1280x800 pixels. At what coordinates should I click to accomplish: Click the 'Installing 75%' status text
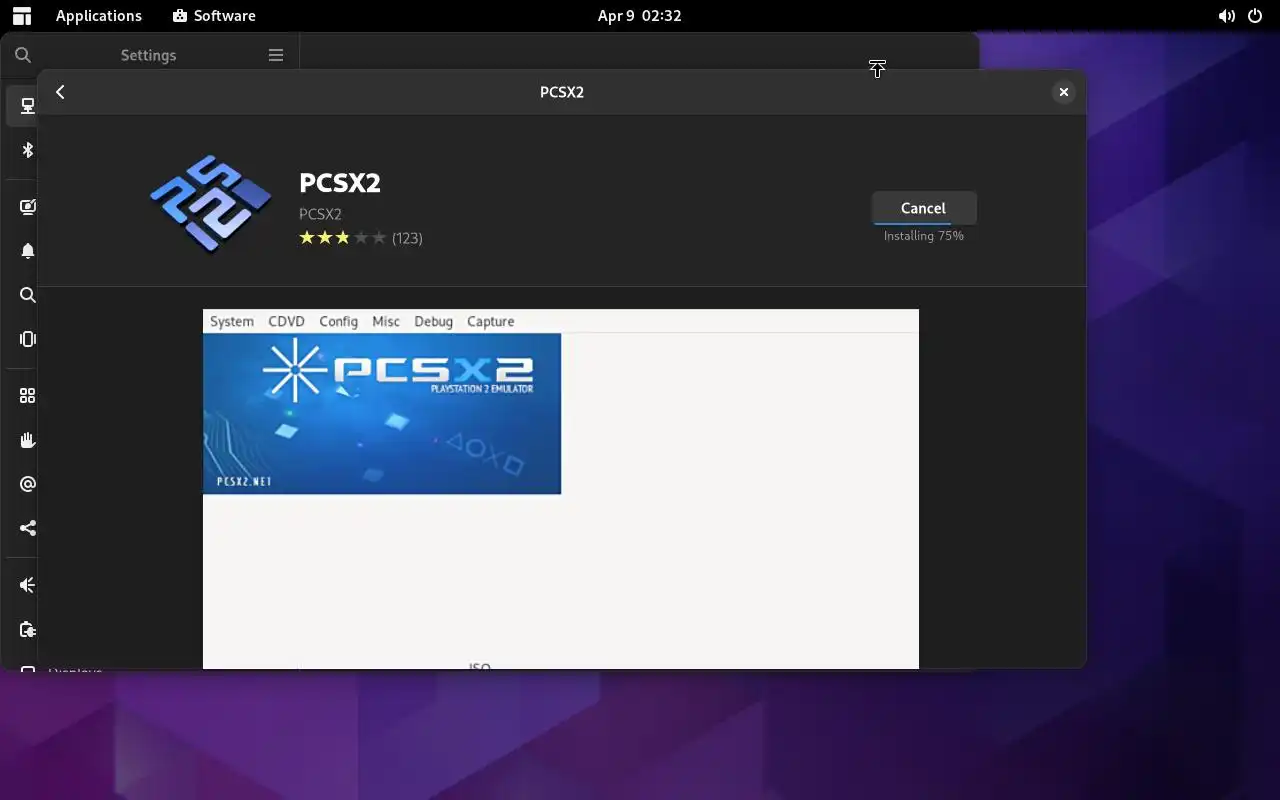[923, 236]
